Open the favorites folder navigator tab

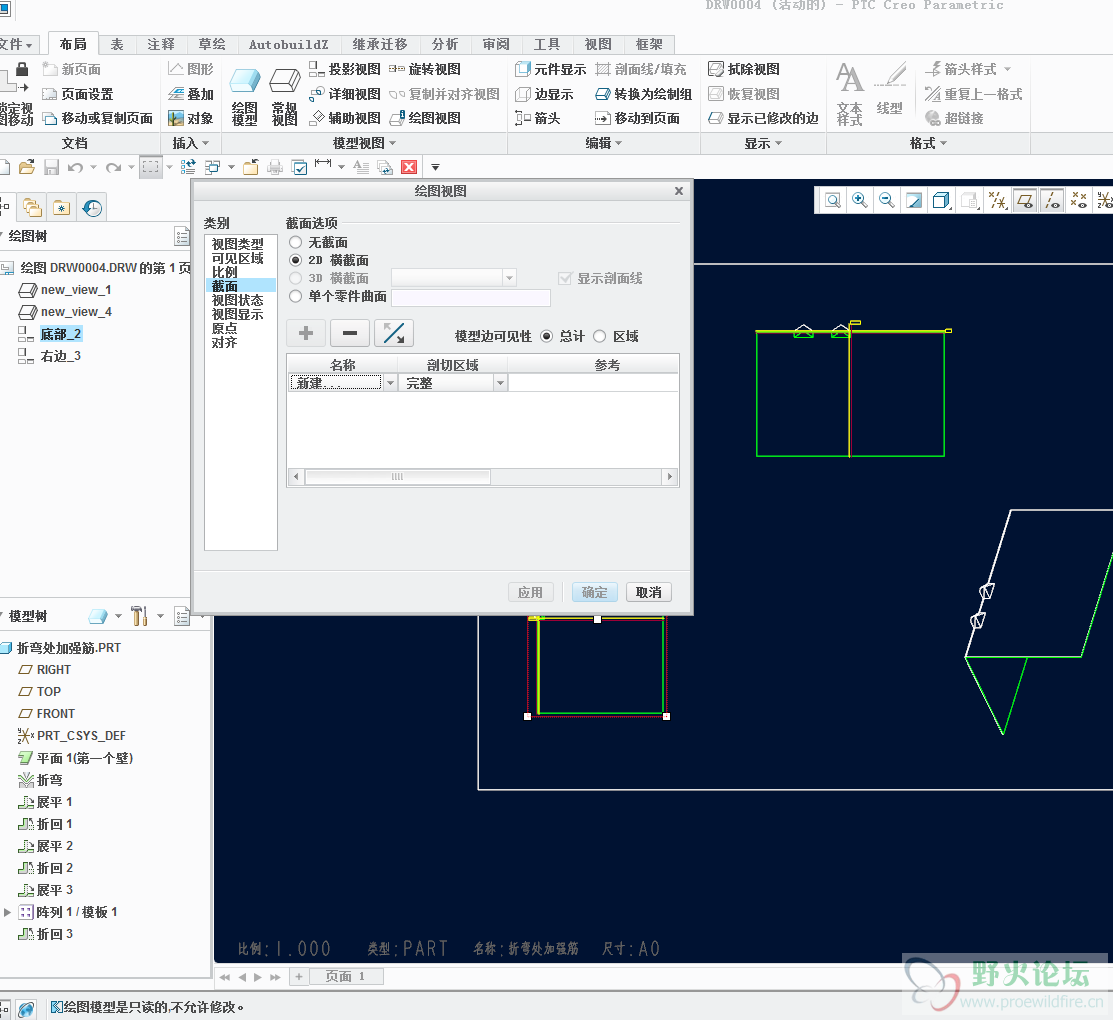[62, 207]
